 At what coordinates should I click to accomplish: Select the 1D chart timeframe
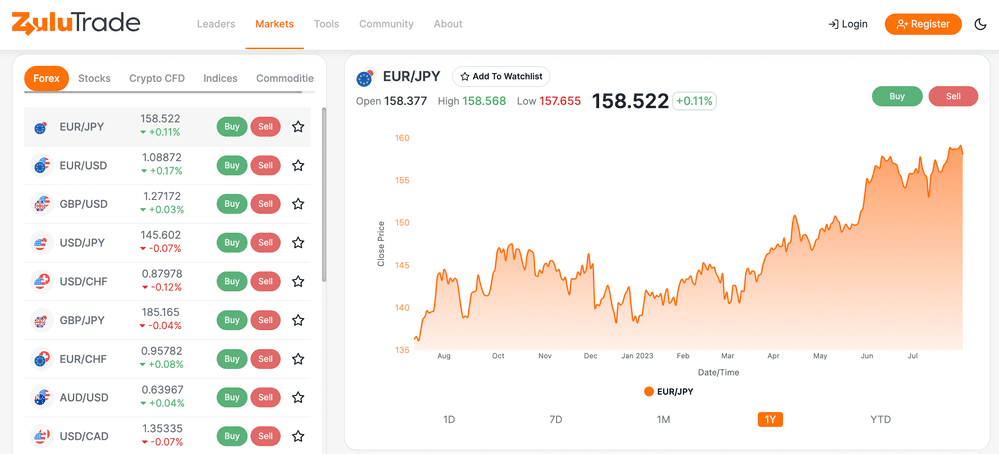449,420
